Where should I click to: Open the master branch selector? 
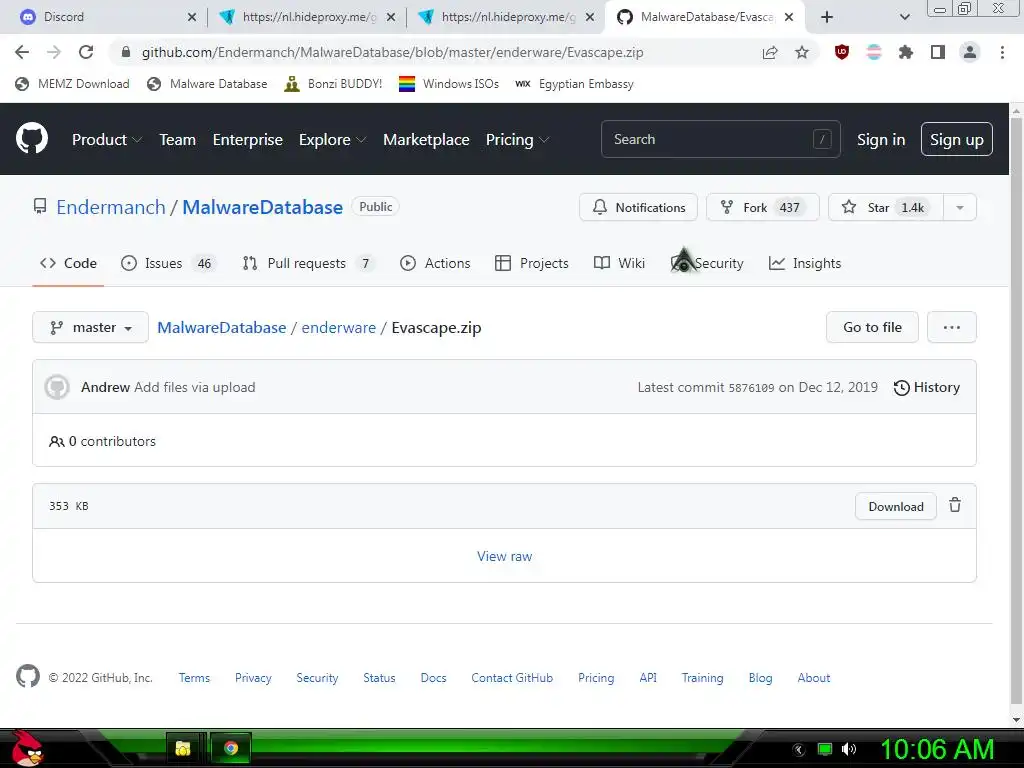point(90,327)
